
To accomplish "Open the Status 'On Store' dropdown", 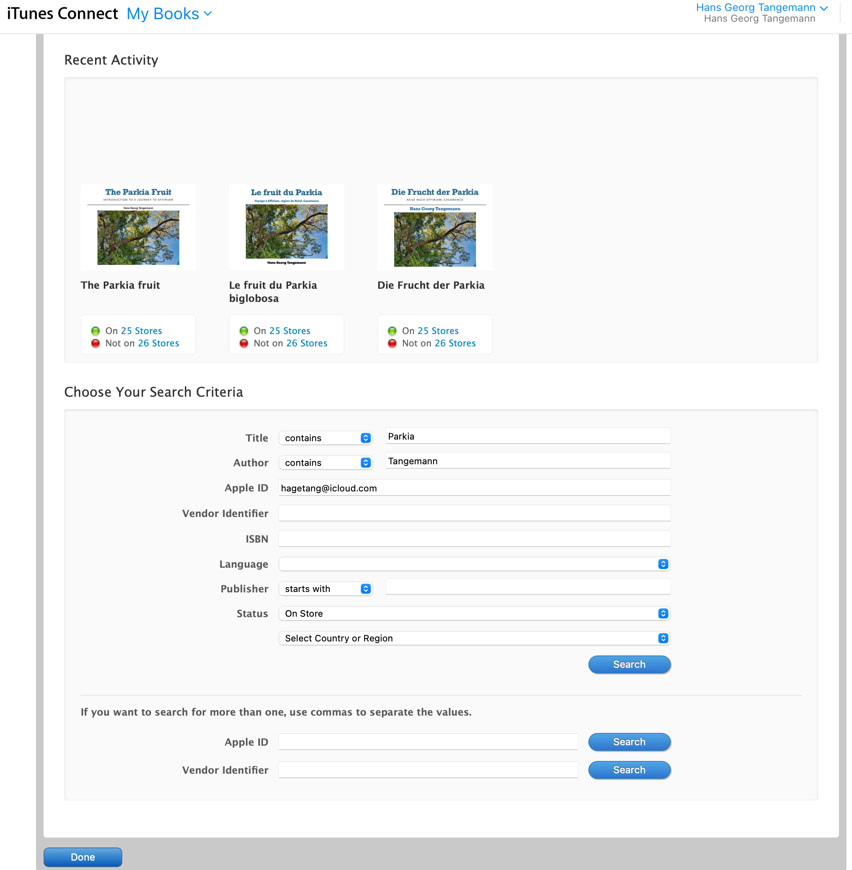I will point(474,614).
